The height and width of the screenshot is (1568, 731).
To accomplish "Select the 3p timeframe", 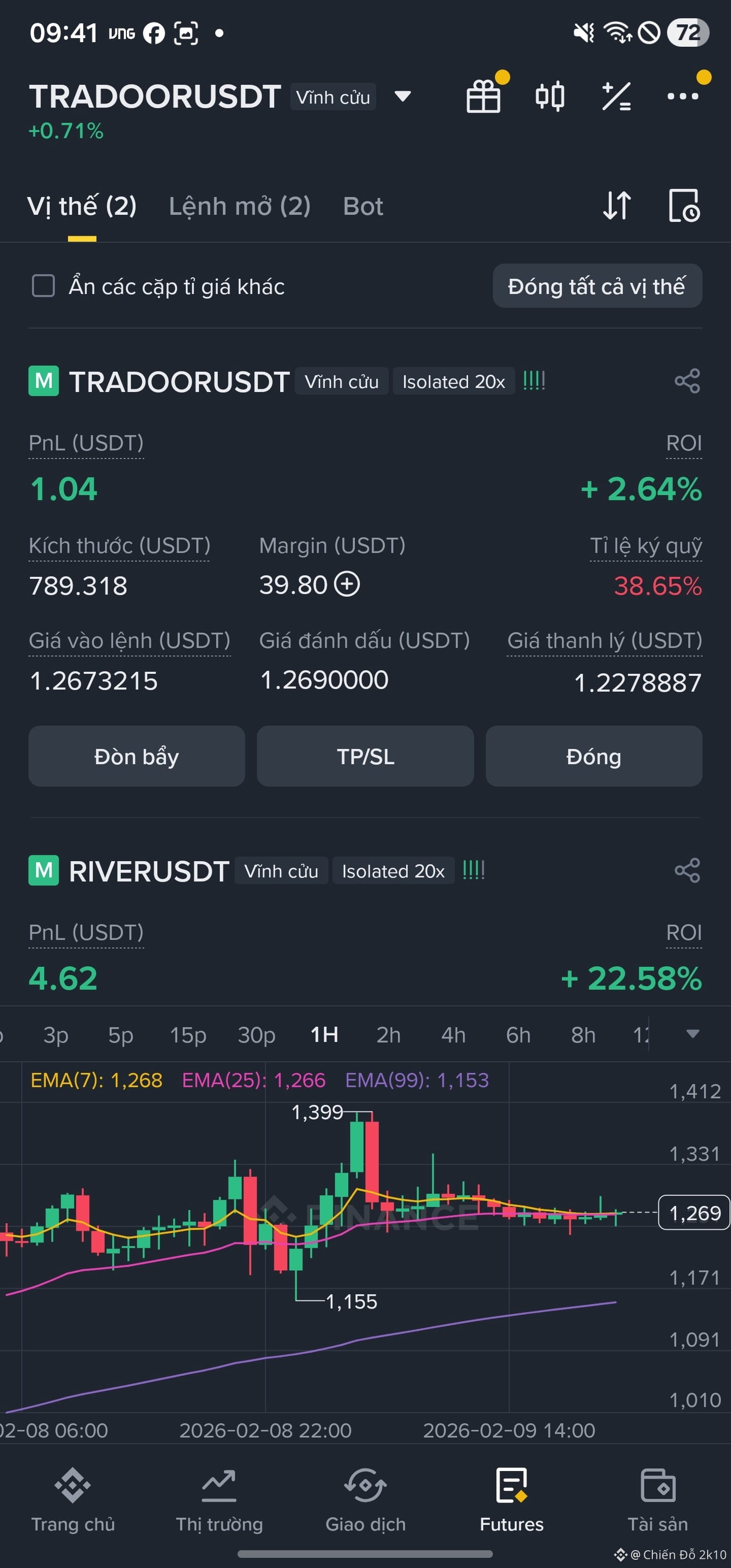I will click(x=56, y=1035).
